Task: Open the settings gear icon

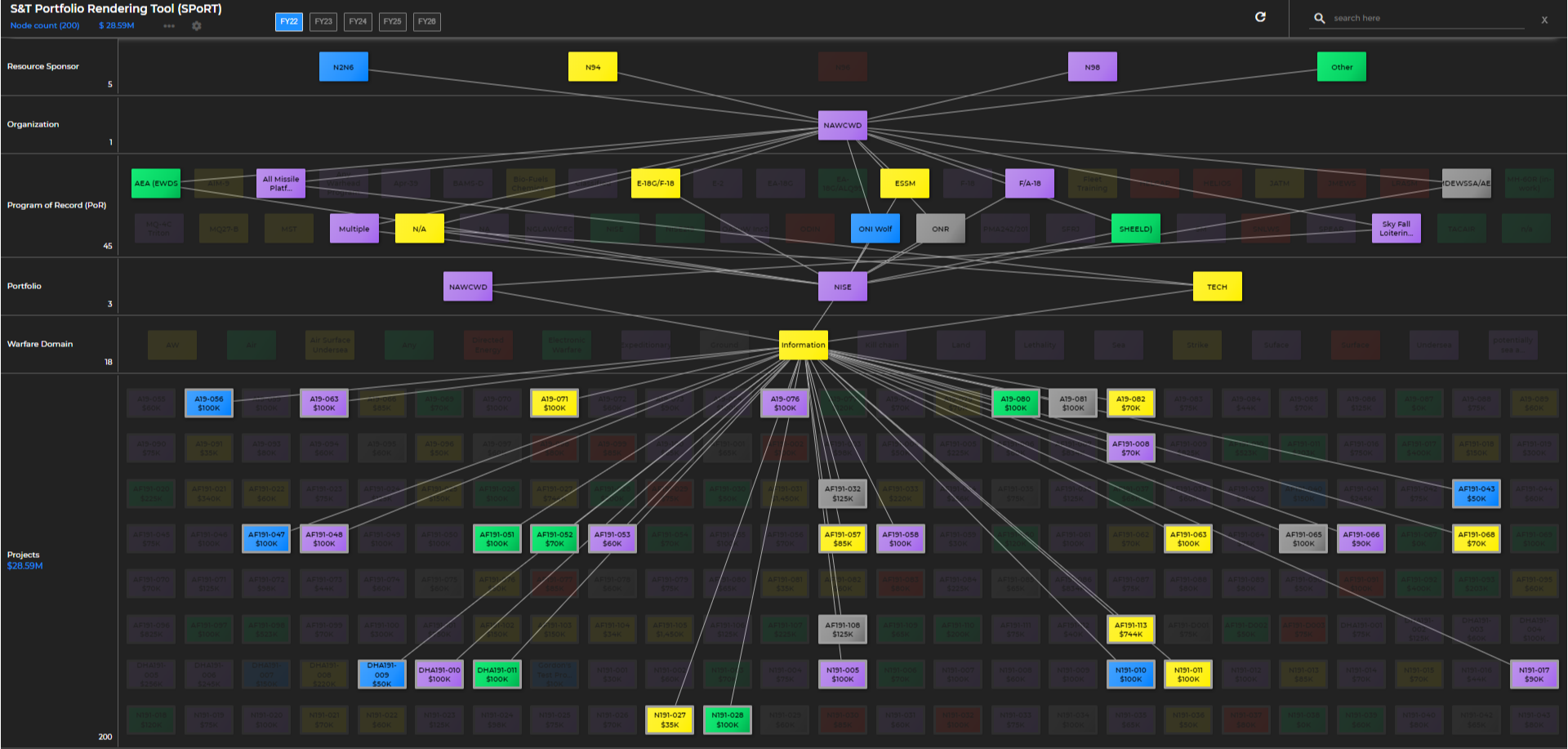Action: [197, 26]
